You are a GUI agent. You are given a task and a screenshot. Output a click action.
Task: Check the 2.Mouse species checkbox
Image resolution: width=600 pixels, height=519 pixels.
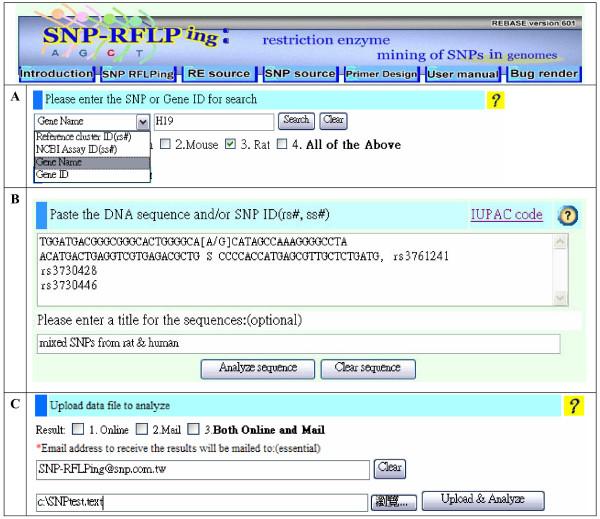tap(164, 145)
